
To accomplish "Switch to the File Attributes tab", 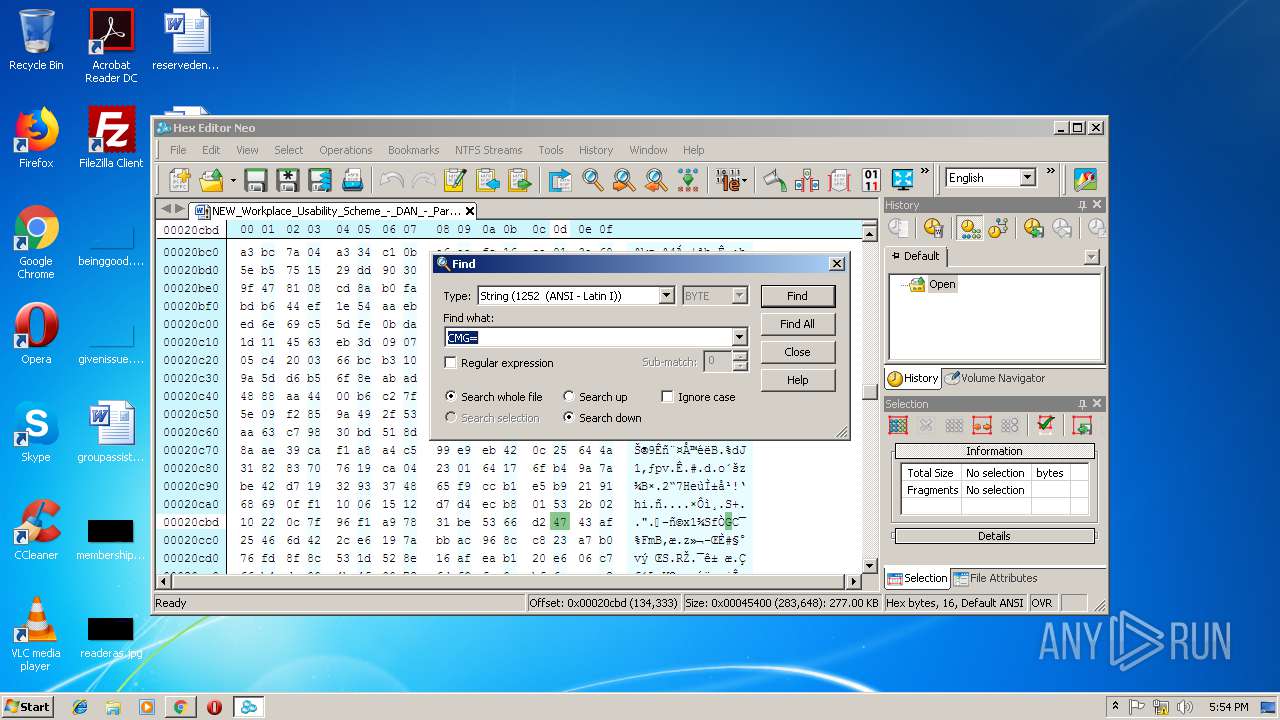I will (995, 578).
